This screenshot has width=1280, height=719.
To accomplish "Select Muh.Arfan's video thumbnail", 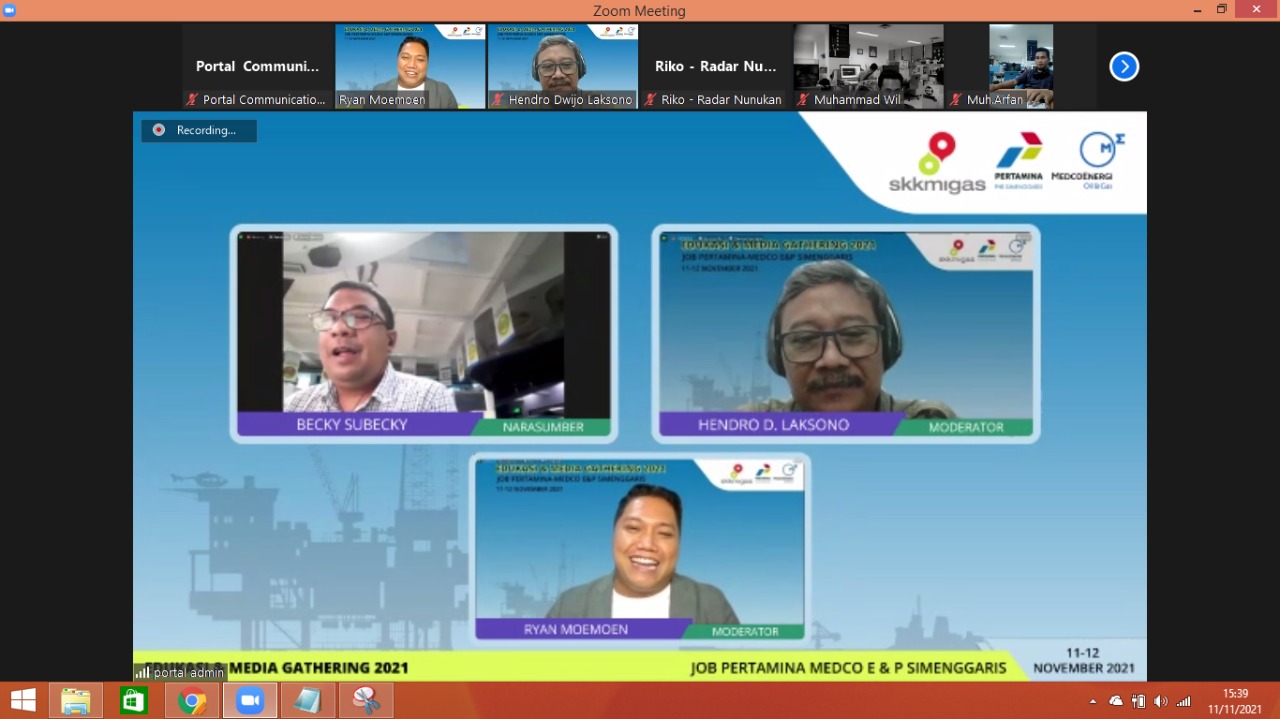I will (x=1021, y=66).
